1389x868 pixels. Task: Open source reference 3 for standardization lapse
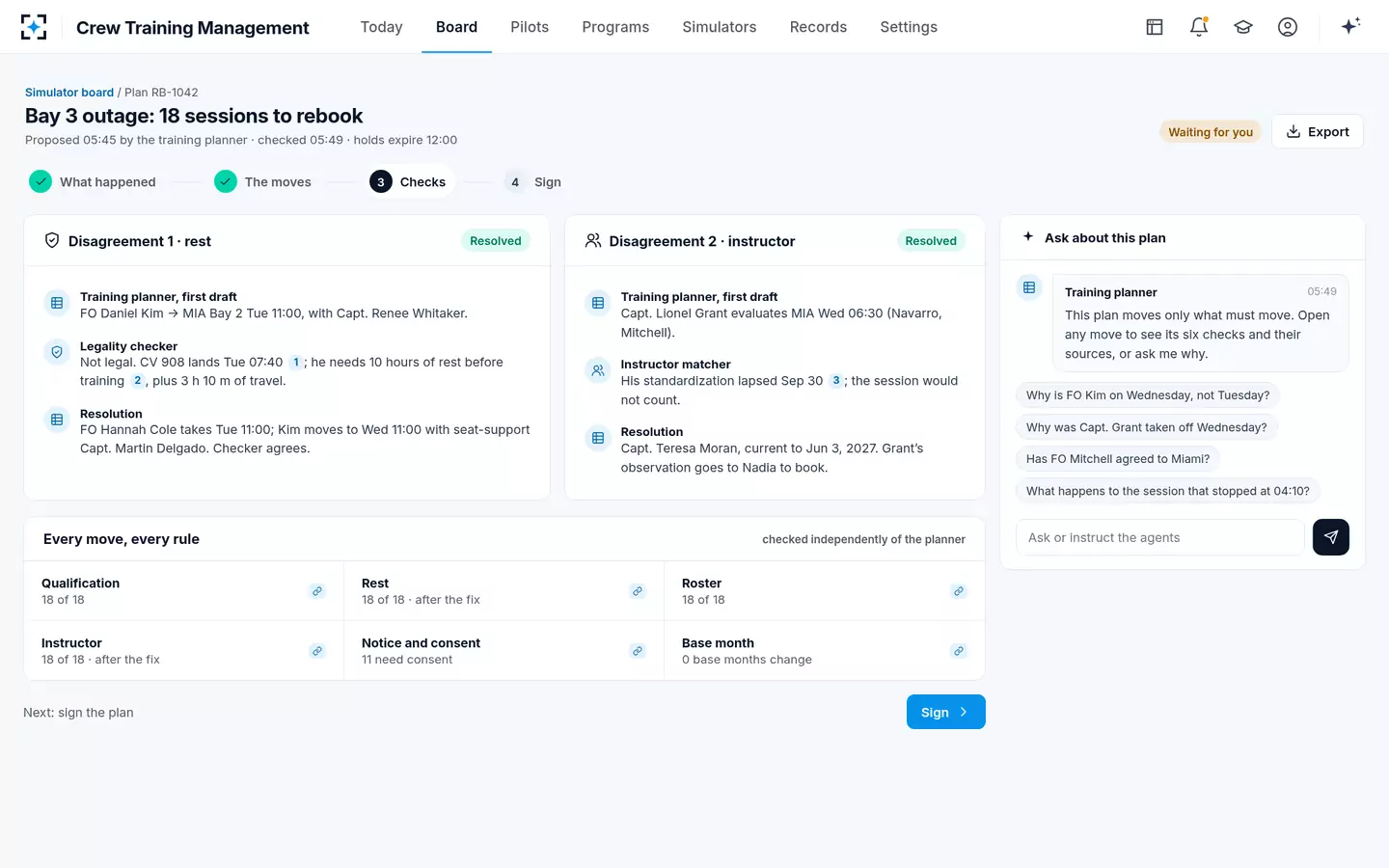pyautogui.click(x=836, y=381)
